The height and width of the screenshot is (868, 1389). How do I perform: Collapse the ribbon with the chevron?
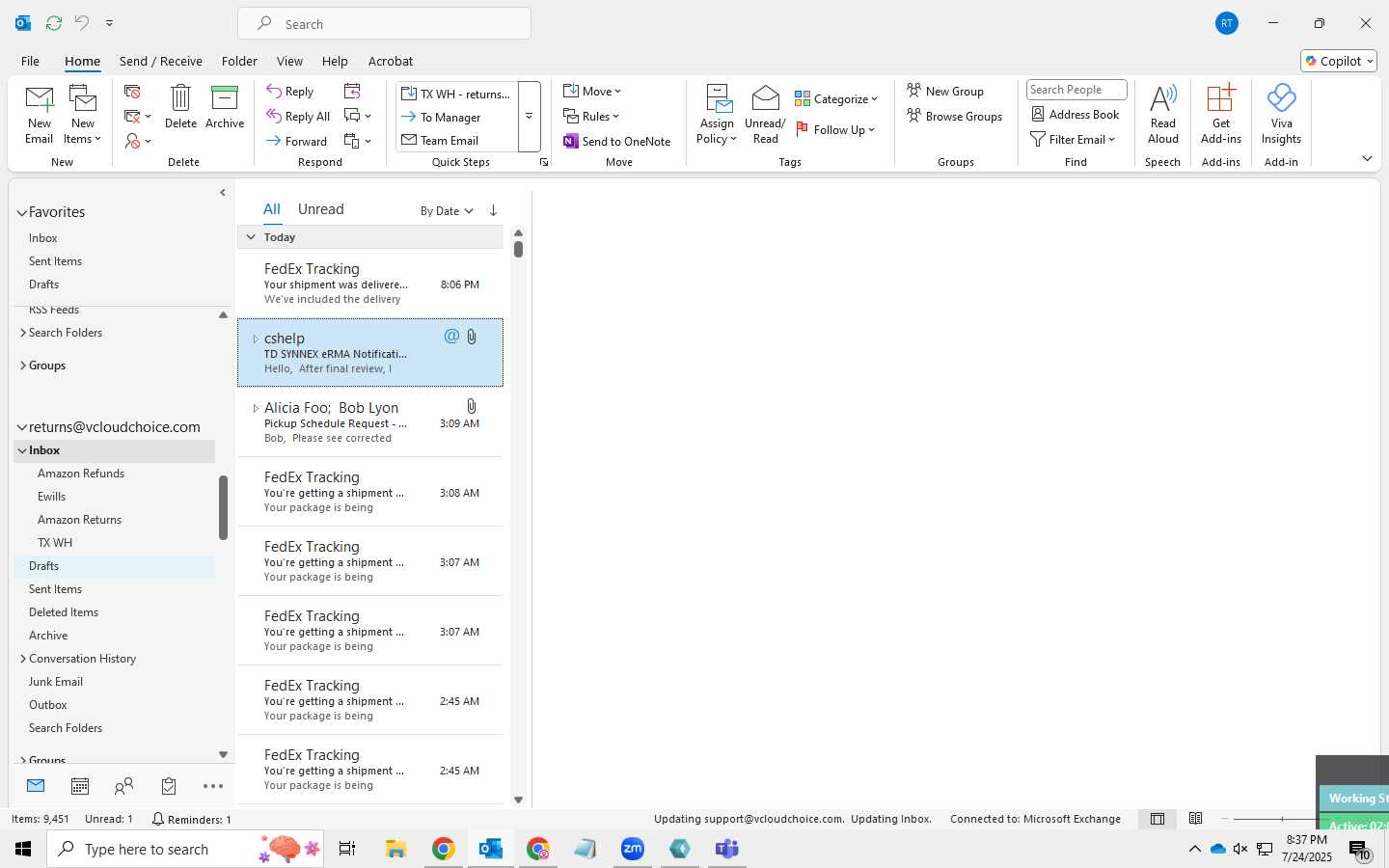[1367, 158]
